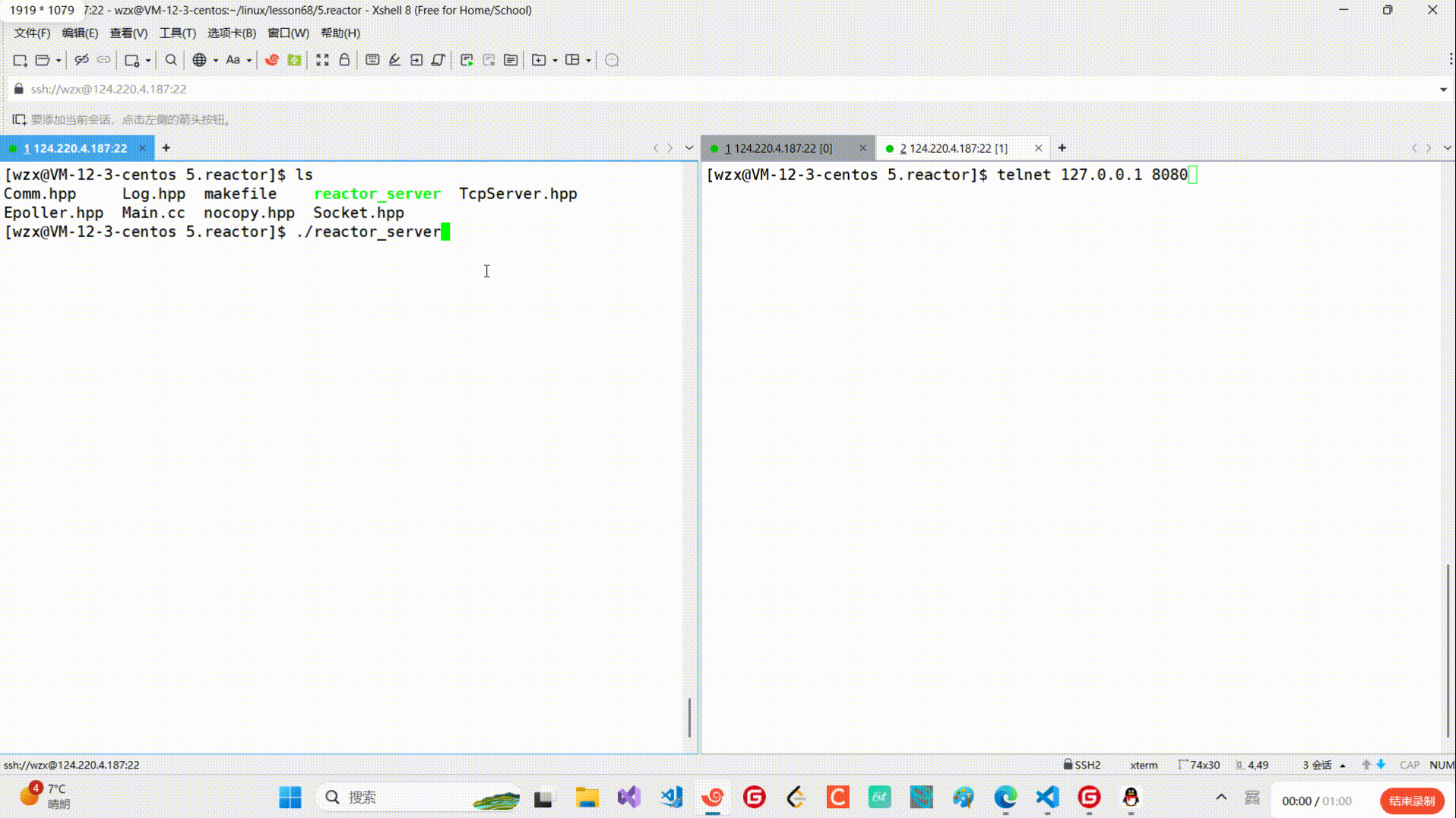Image resolution: width=1456 pixels, height=818 pixels.
Task: Click the search magnifier toolbar icon
Action: (171, 60)
